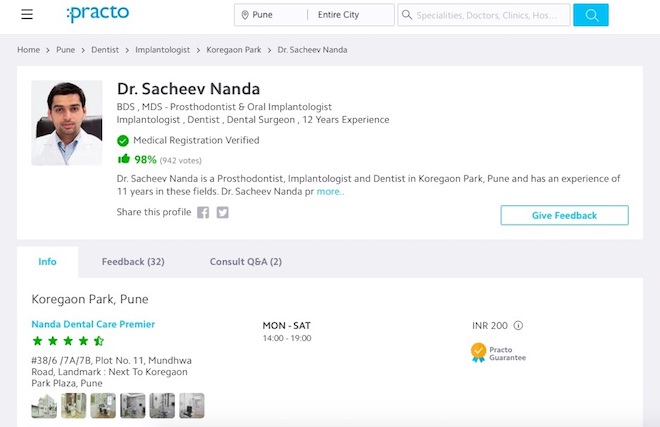Click the green thumbs-up rating icon
The image size is (660, 427).
(x=123, y=159)
